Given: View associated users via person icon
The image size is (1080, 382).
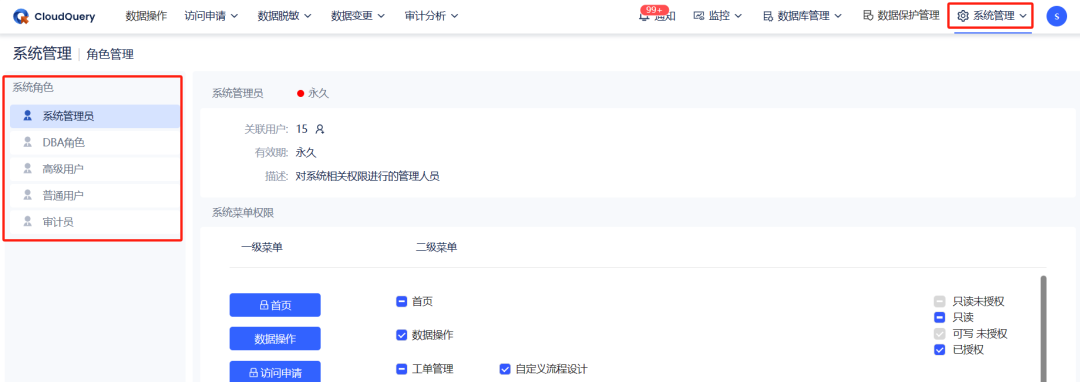Looking at the screenshot, I should [320, 129].
